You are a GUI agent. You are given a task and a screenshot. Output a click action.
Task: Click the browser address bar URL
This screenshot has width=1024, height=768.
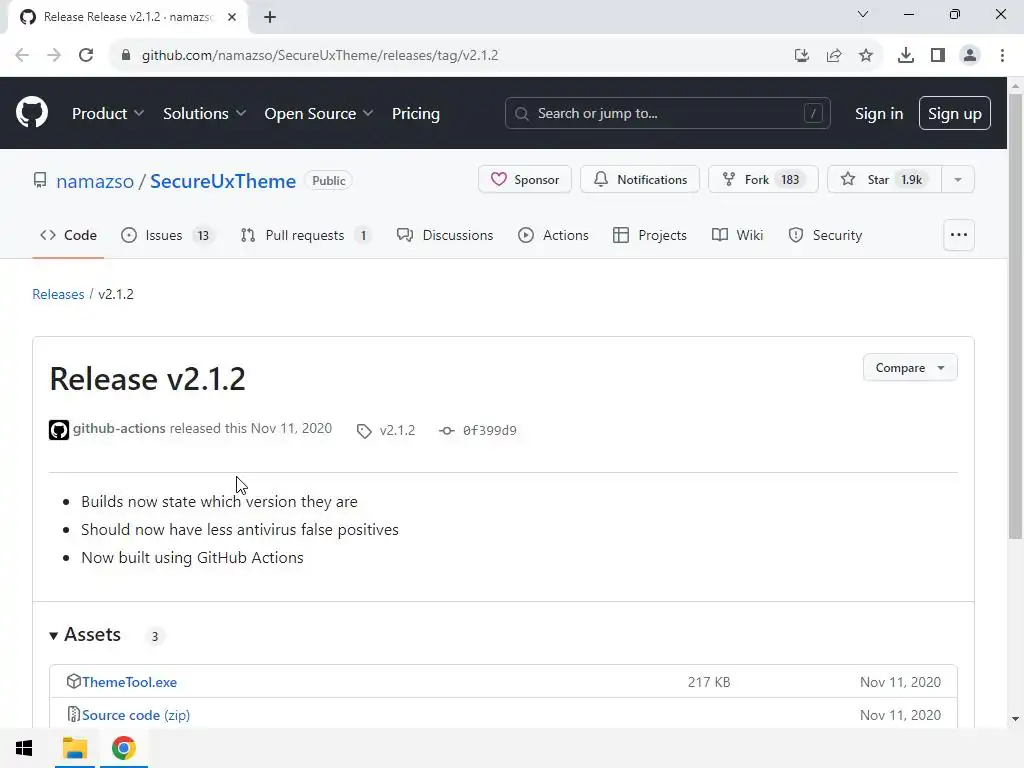pos(320,56)
